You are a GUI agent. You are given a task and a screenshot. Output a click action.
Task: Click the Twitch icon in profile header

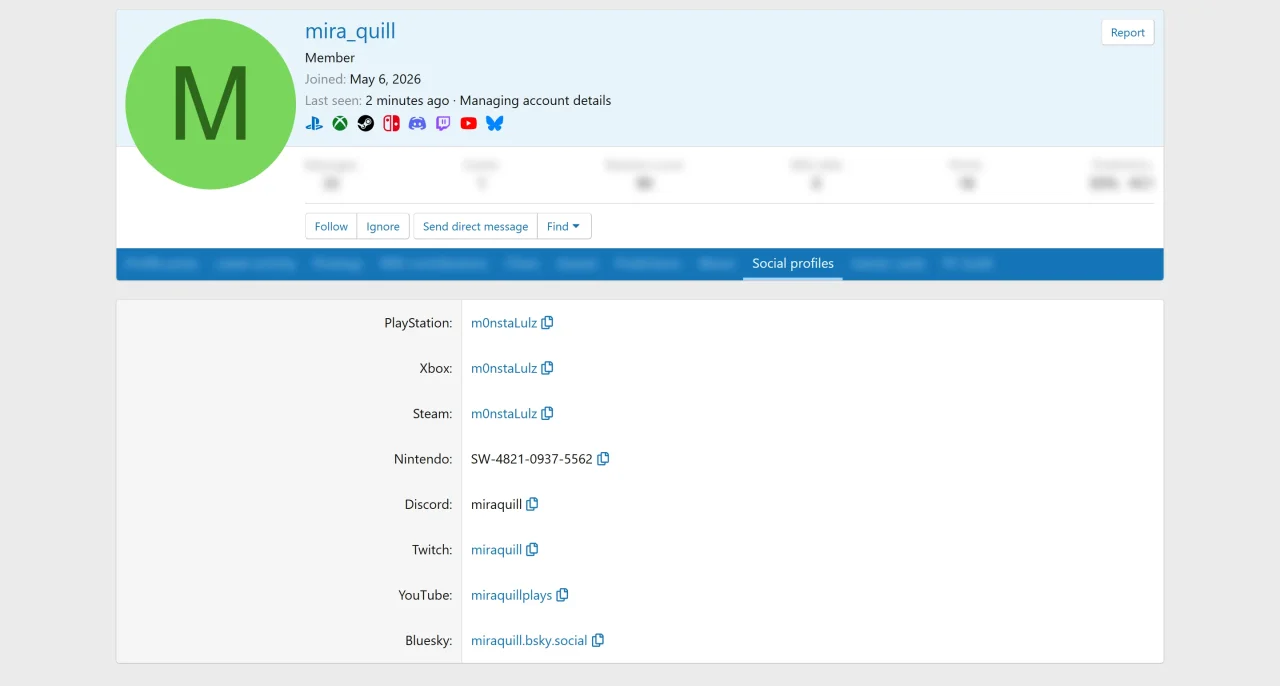pyautogui.click(x=443, y=123)
